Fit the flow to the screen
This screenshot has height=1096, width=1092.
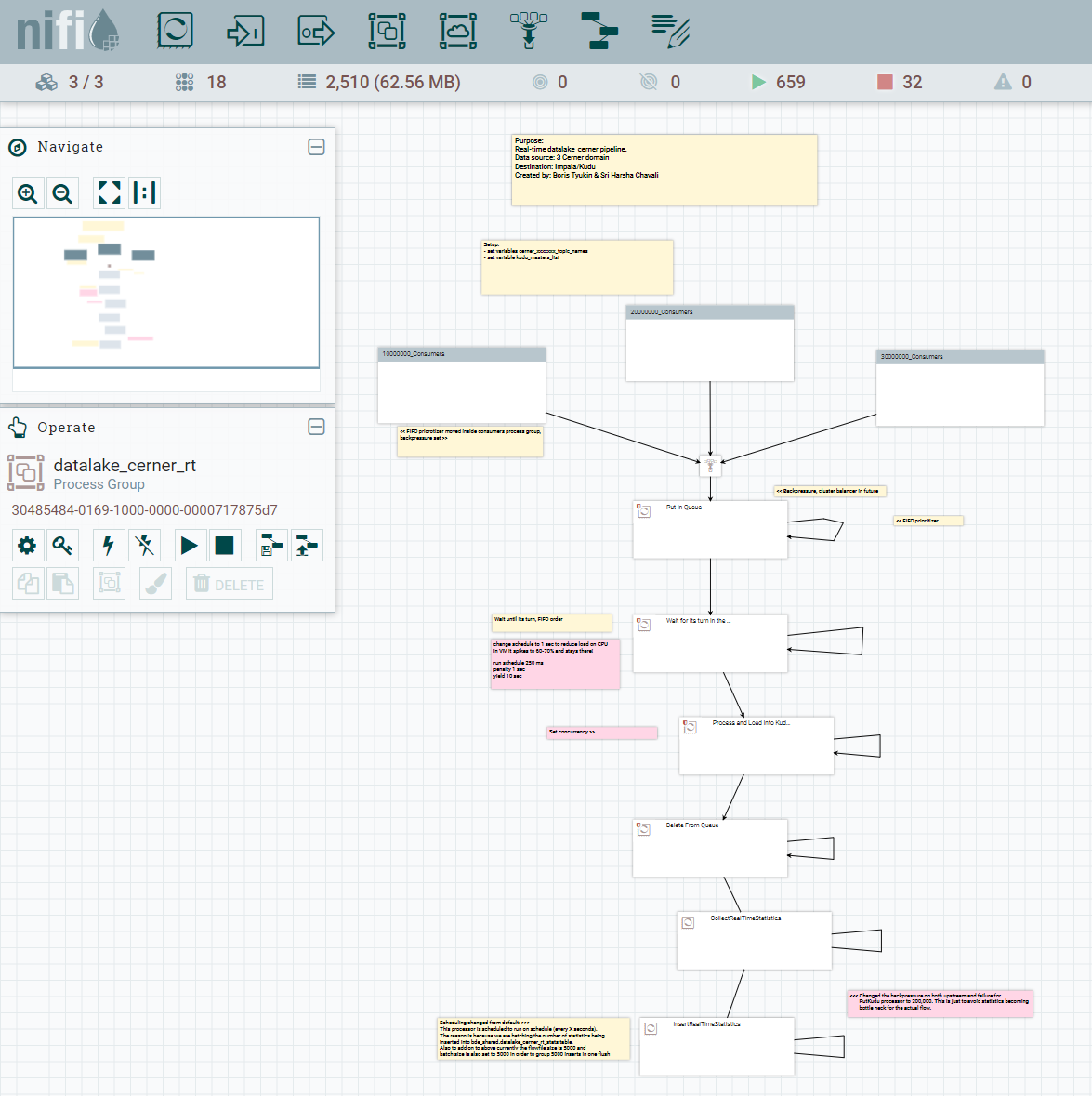pyautogui.click(x=110, y=193)
